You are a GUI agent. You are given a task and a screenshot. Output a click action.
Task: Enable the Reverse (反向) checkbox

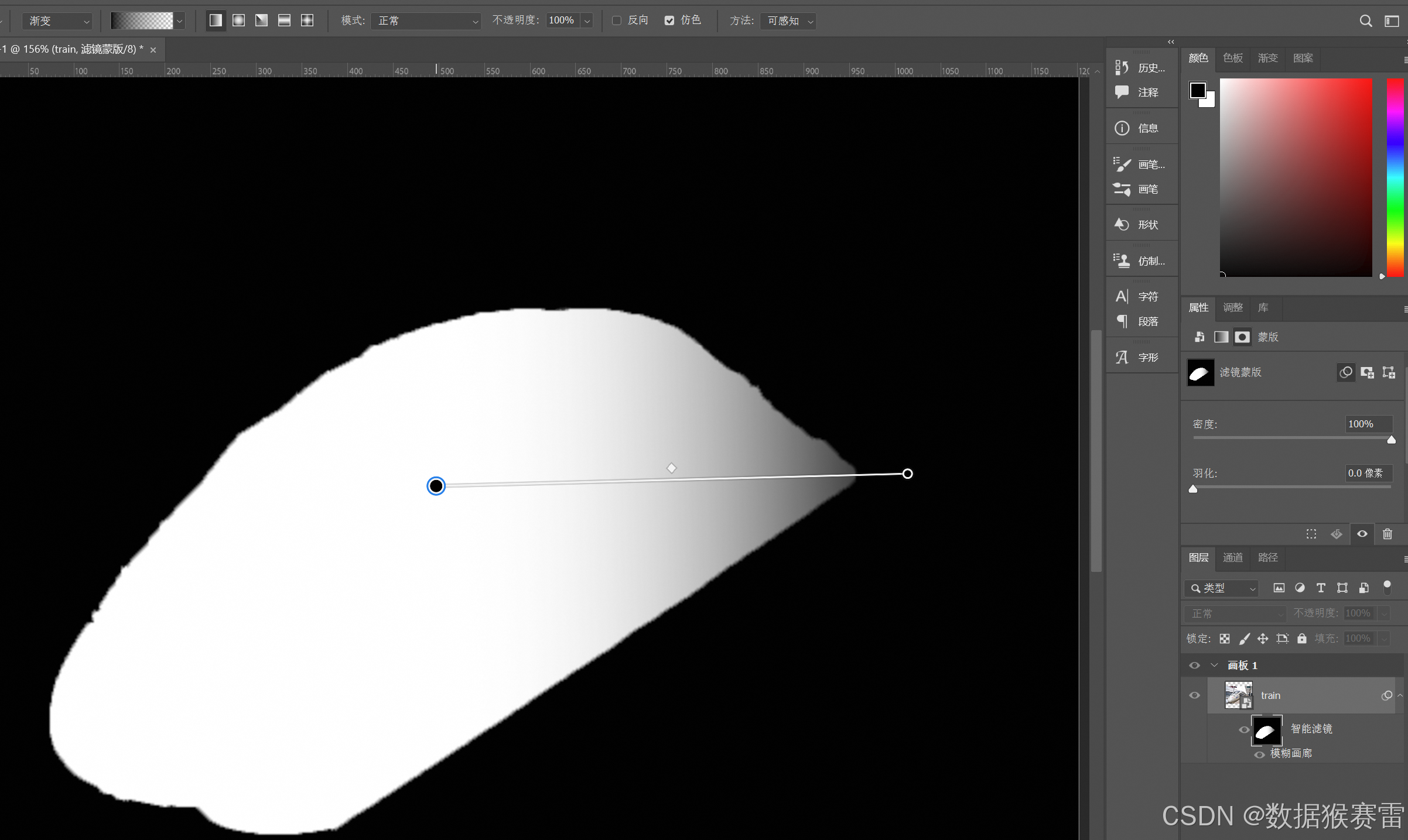[x=616, y=20]
